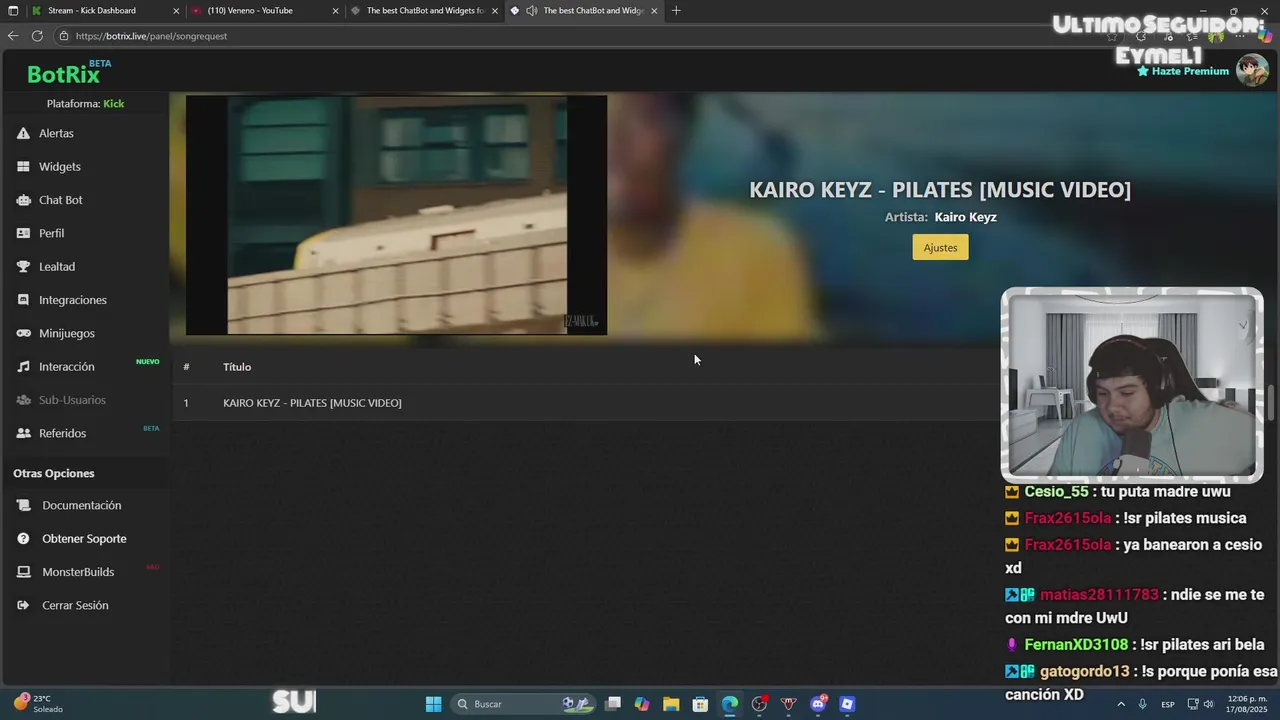Reload the page
Screen dimensions: 1280x720
(x=37, y=36)
